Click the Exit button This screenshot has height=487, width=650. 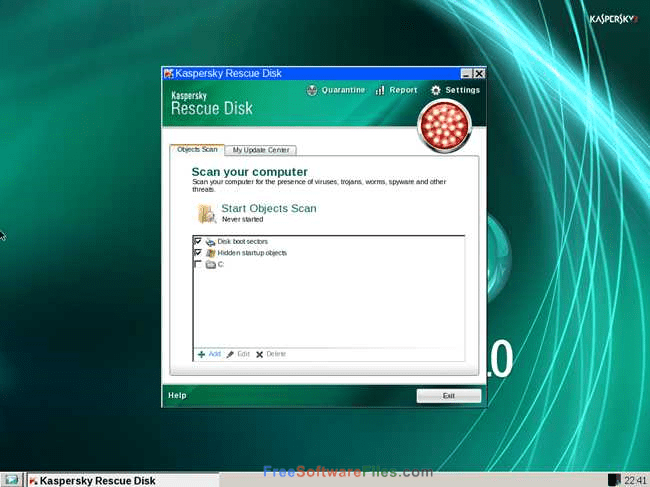(449, 396)
